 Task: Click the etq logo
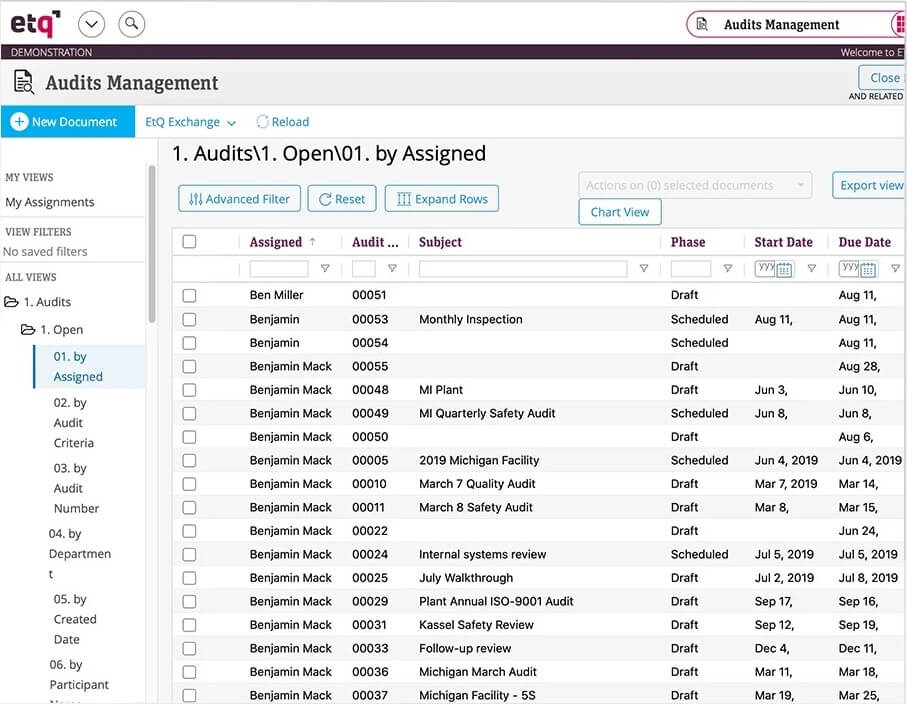35,24
